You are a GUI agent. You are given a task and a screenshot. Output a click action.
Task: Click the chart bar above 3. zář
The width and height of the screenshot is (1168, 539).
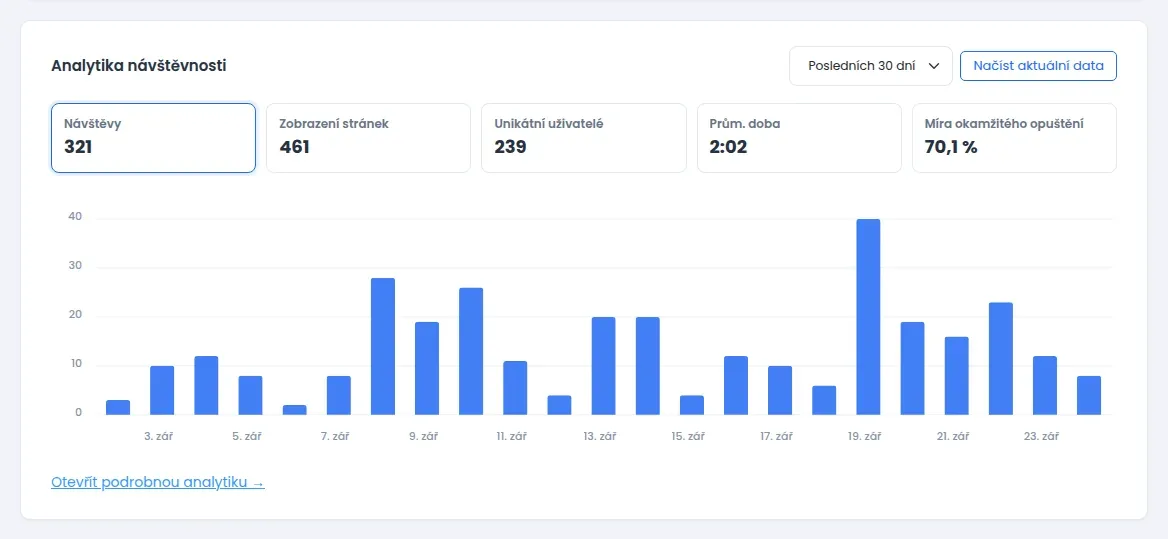point(162,390)
